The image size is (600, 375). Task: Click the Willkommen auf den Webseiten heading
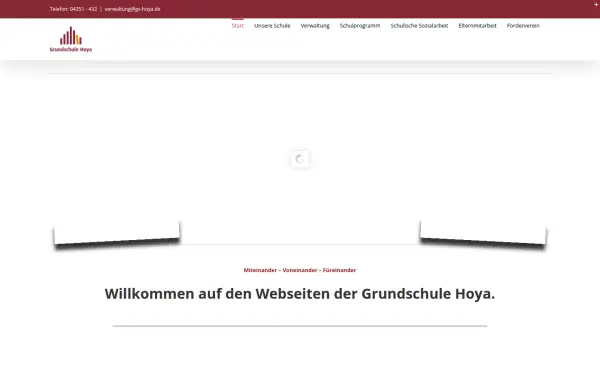coord(300,294)
